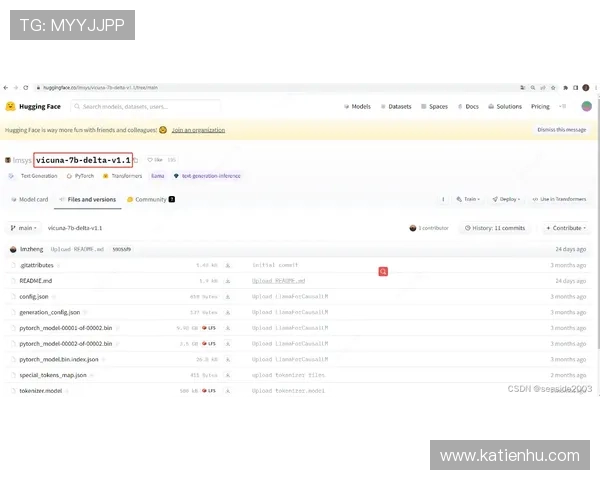Viewport: 600px width, 480px height.
Task: Open History: 11 commits
Action: [x=495, y=228]
